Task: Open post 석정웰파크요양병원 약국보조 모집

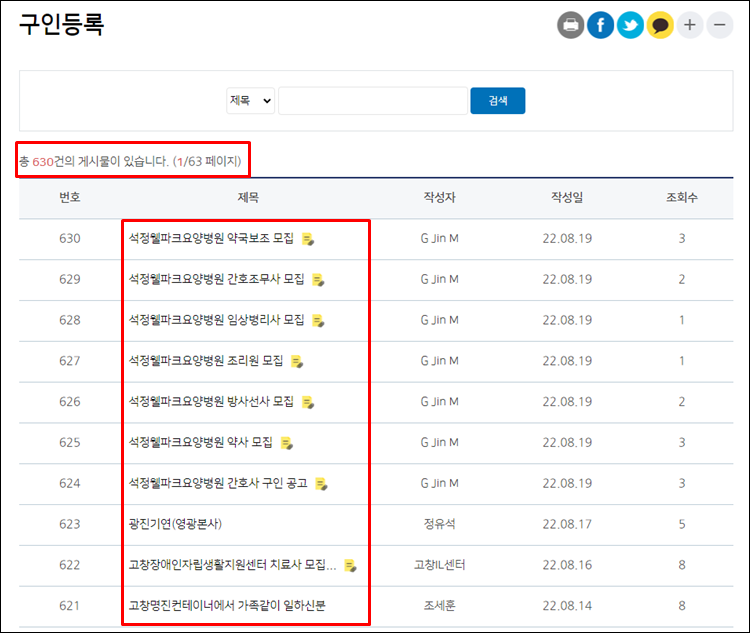Action: tap(211, 238)
